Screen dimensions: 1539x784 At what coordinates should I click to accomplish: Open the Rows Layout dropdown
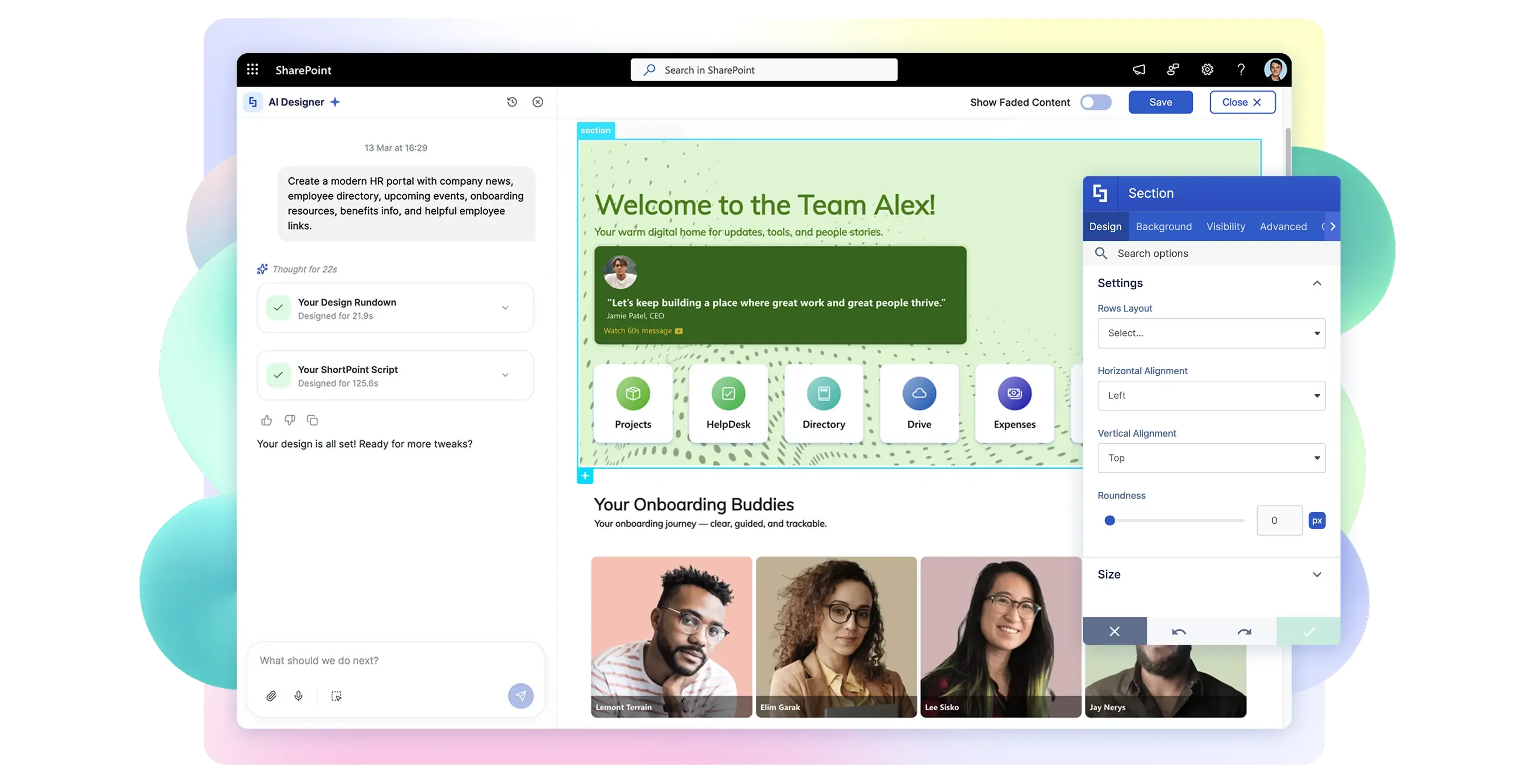click(1211, 333)
